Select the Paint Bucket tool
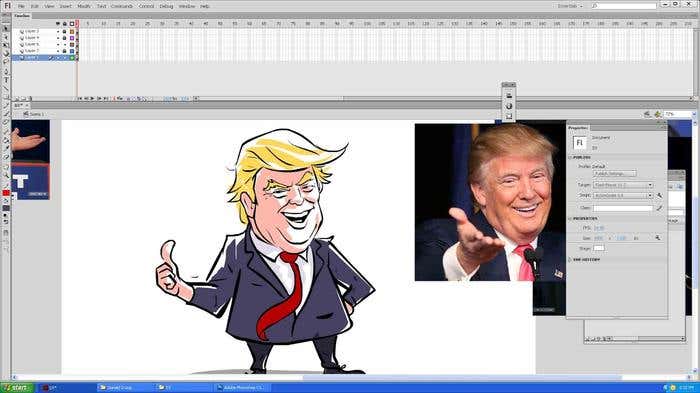700x393 pixels. pyautogui.click(x=6, y=140)
